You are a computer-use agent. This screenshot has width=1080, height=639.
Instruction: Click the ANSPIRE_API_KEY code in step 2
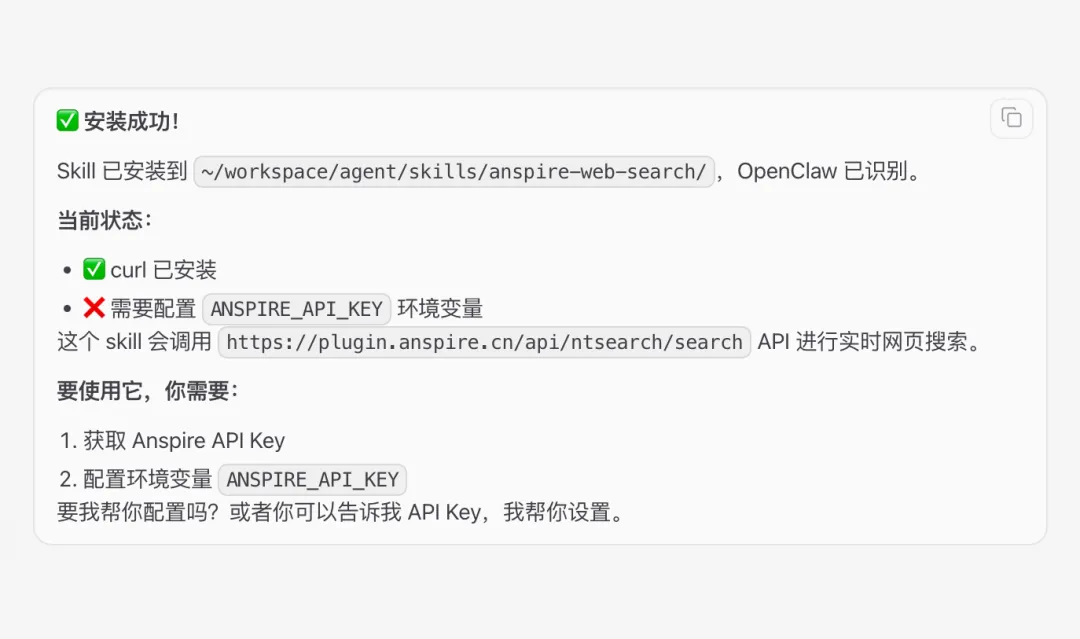tap(313, 479)
